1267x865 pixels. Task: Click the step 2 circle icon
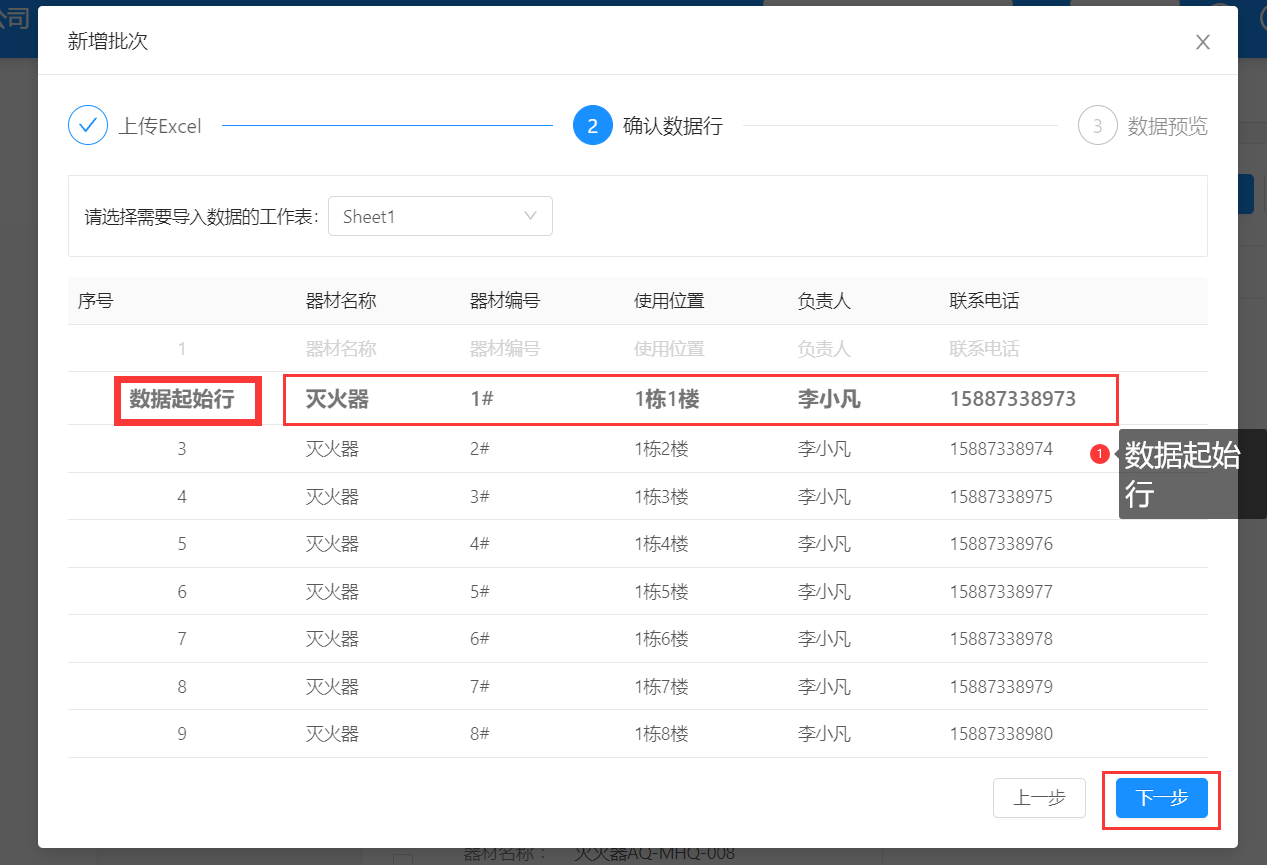pyautogui.click(x=592, y=126)
